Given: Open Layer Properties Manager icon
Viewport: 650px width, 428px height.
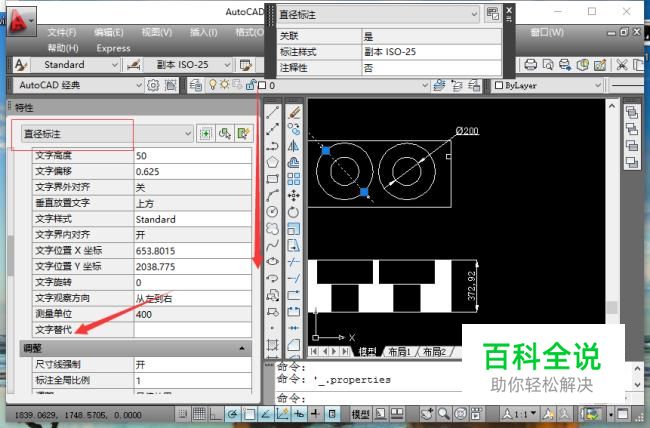Looking at the screenshot, I should (195, 85).
